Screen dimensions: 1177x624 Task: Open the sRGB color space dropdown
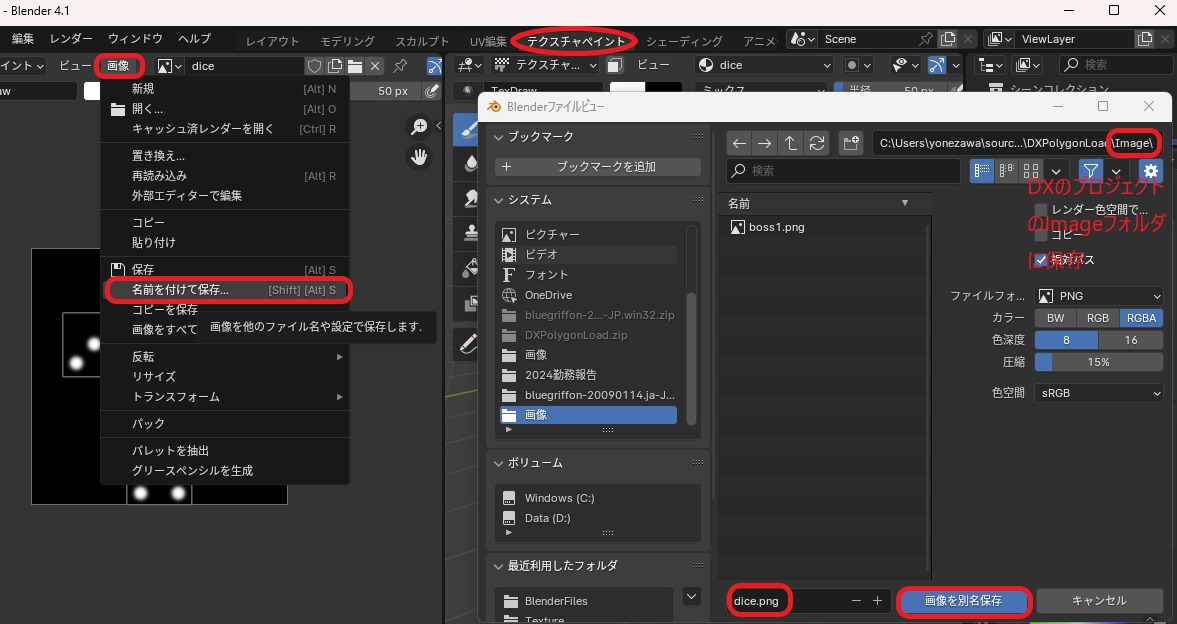coord(1099,393)
